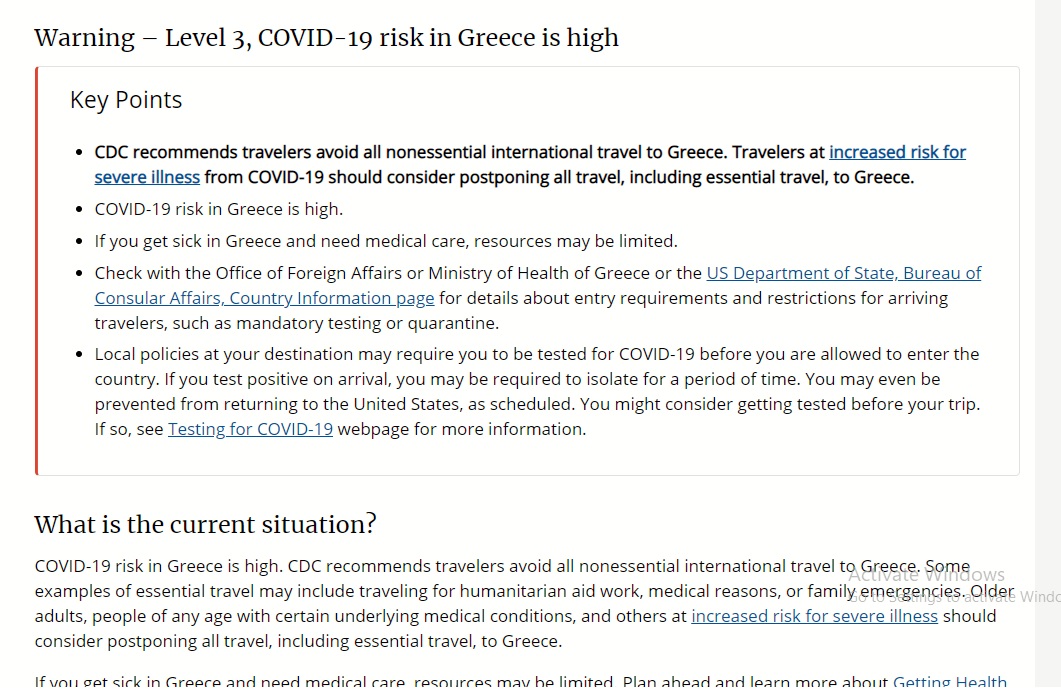
Task: Open increased risk link in situation paragraph
Action: click(814, 617)
